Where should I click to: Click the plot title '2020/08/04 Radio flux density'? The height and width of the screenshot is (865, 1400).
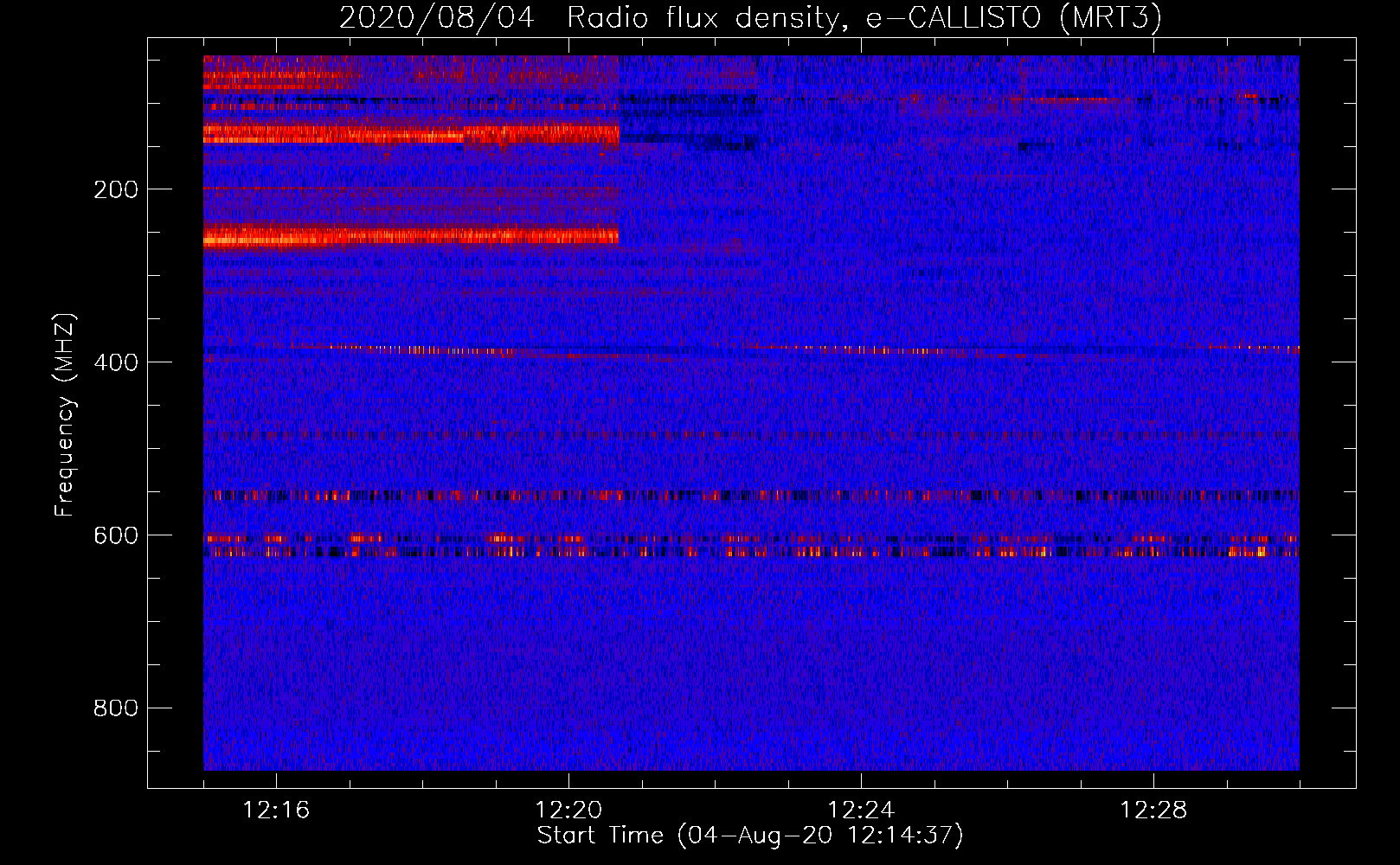click(x=749, y=17)
